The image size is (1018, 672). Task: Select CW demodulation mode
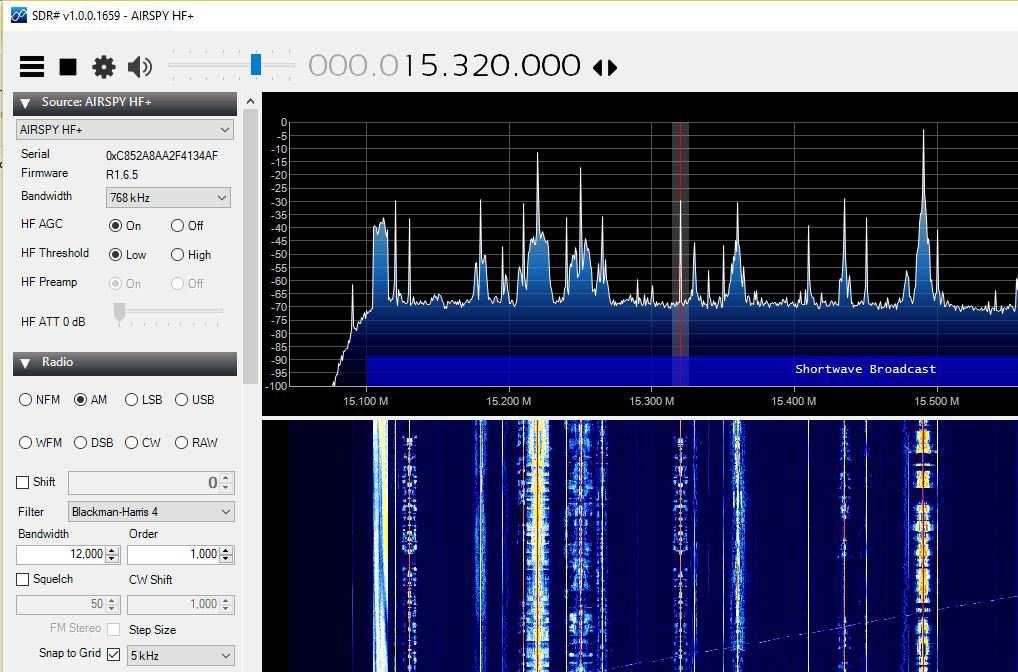coord(131,443)
